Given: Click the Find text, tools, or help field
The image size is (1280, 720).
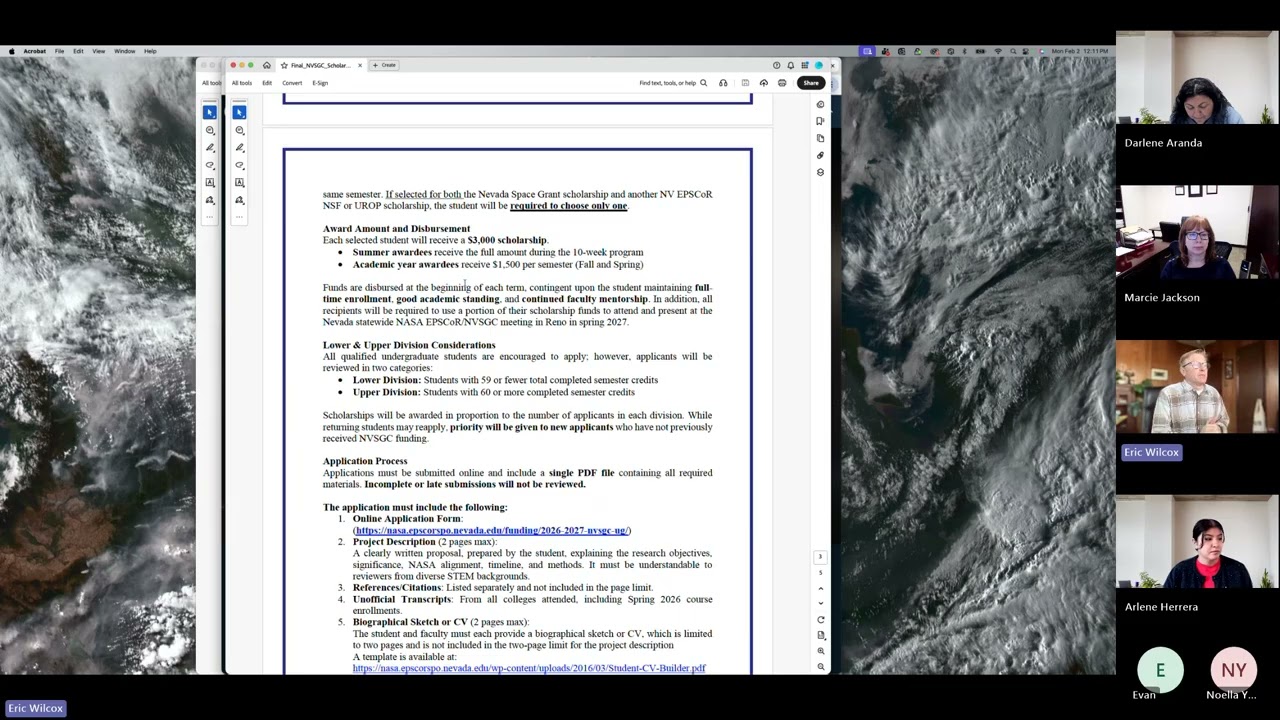Looking at the screenshot, I should pos(667,83).
